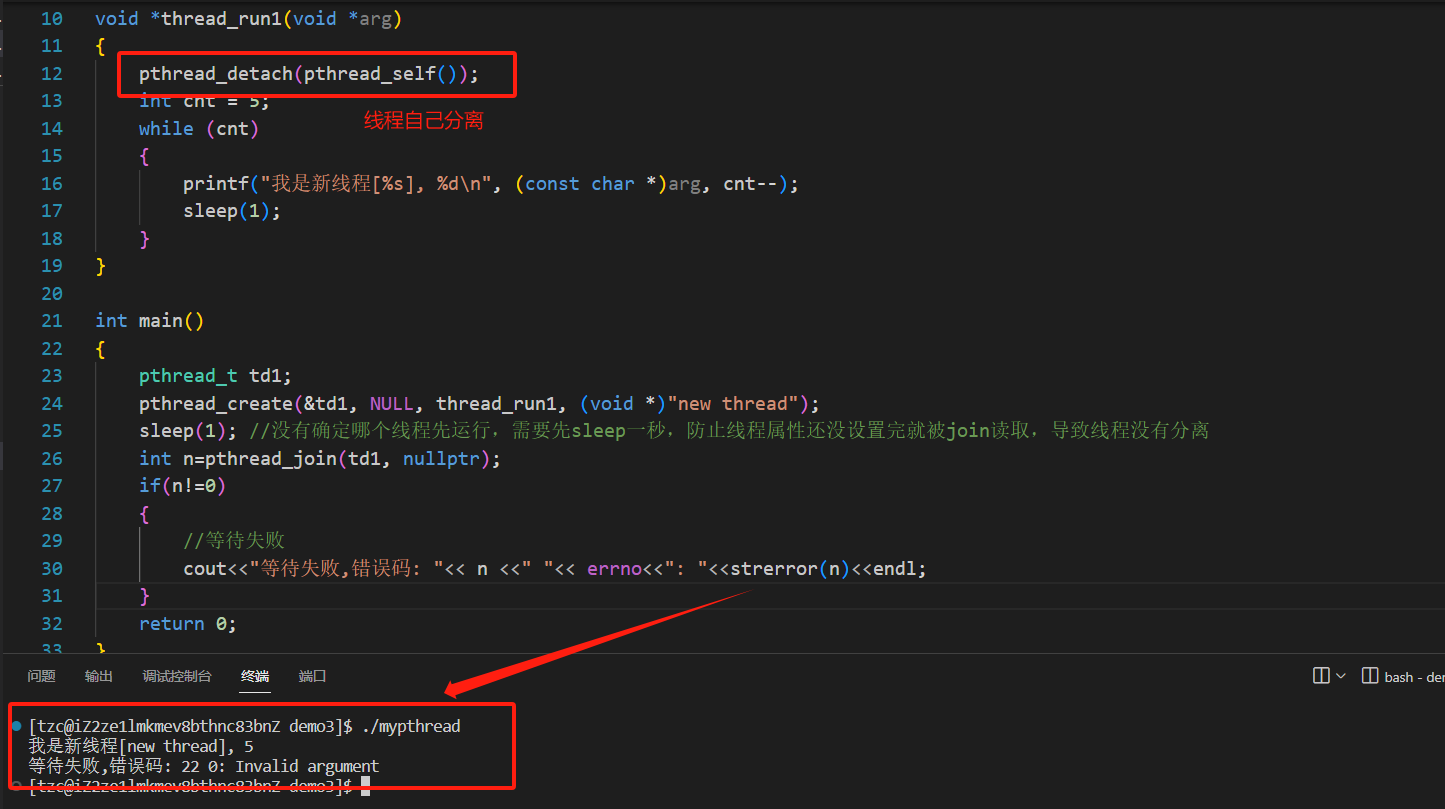Viewport: 1445px width, 809px height.
Task: Click pthread_join on line 26
Action: tap(271, 458)
